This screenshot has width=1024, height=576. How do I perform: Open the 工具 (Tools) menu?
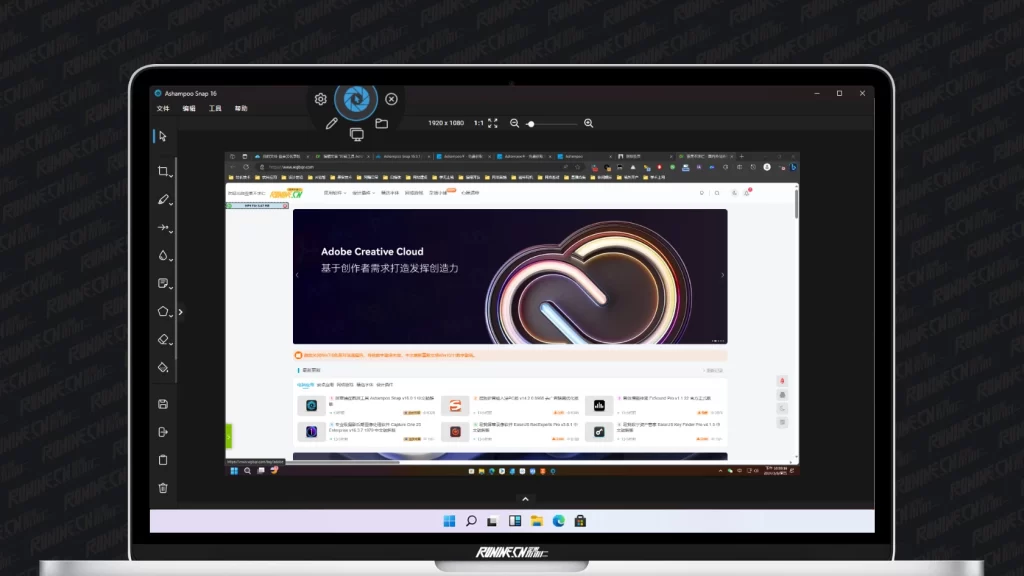pyautogui.click(x=215, y=108)
